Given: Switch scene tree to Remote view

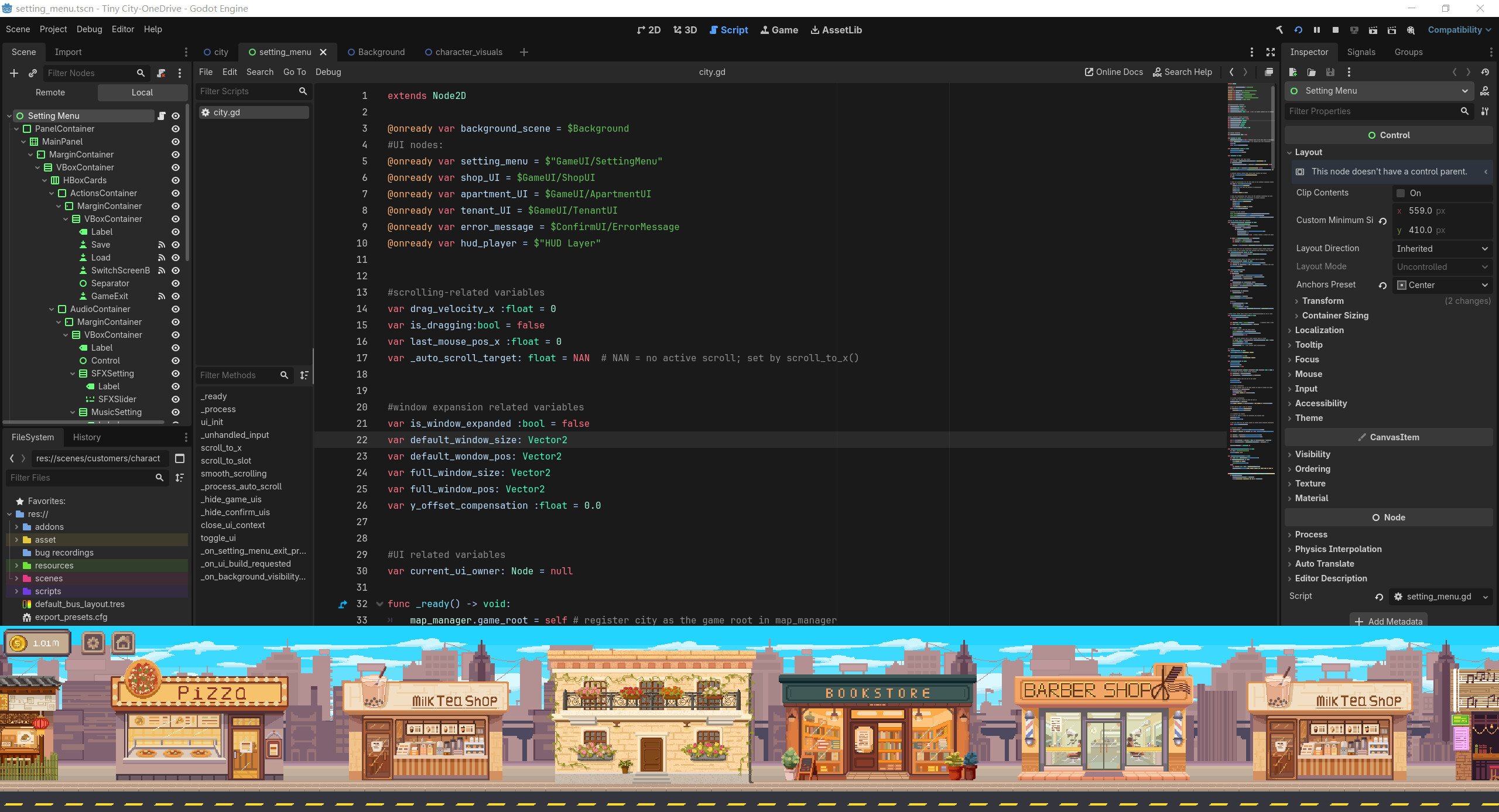Looking at the screenshot, I should pos(50,92).
